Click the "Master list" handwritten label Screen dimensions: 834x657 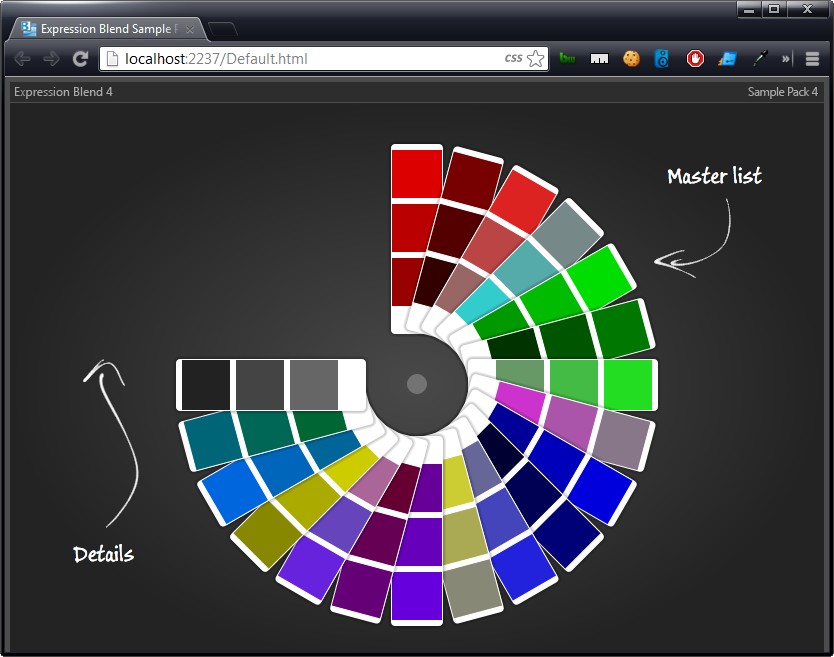click(714, 176)
